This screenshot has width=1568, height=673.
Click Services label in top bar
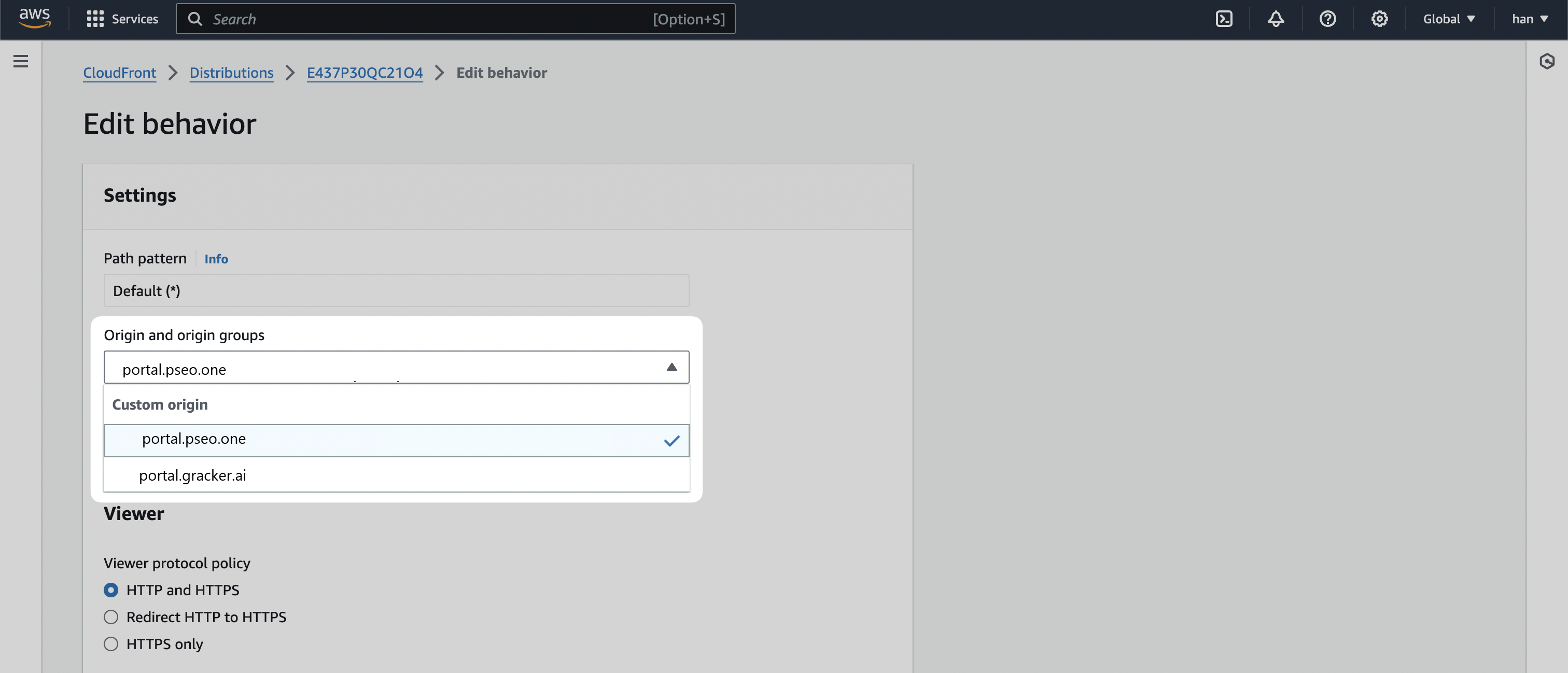click(134, 19)
